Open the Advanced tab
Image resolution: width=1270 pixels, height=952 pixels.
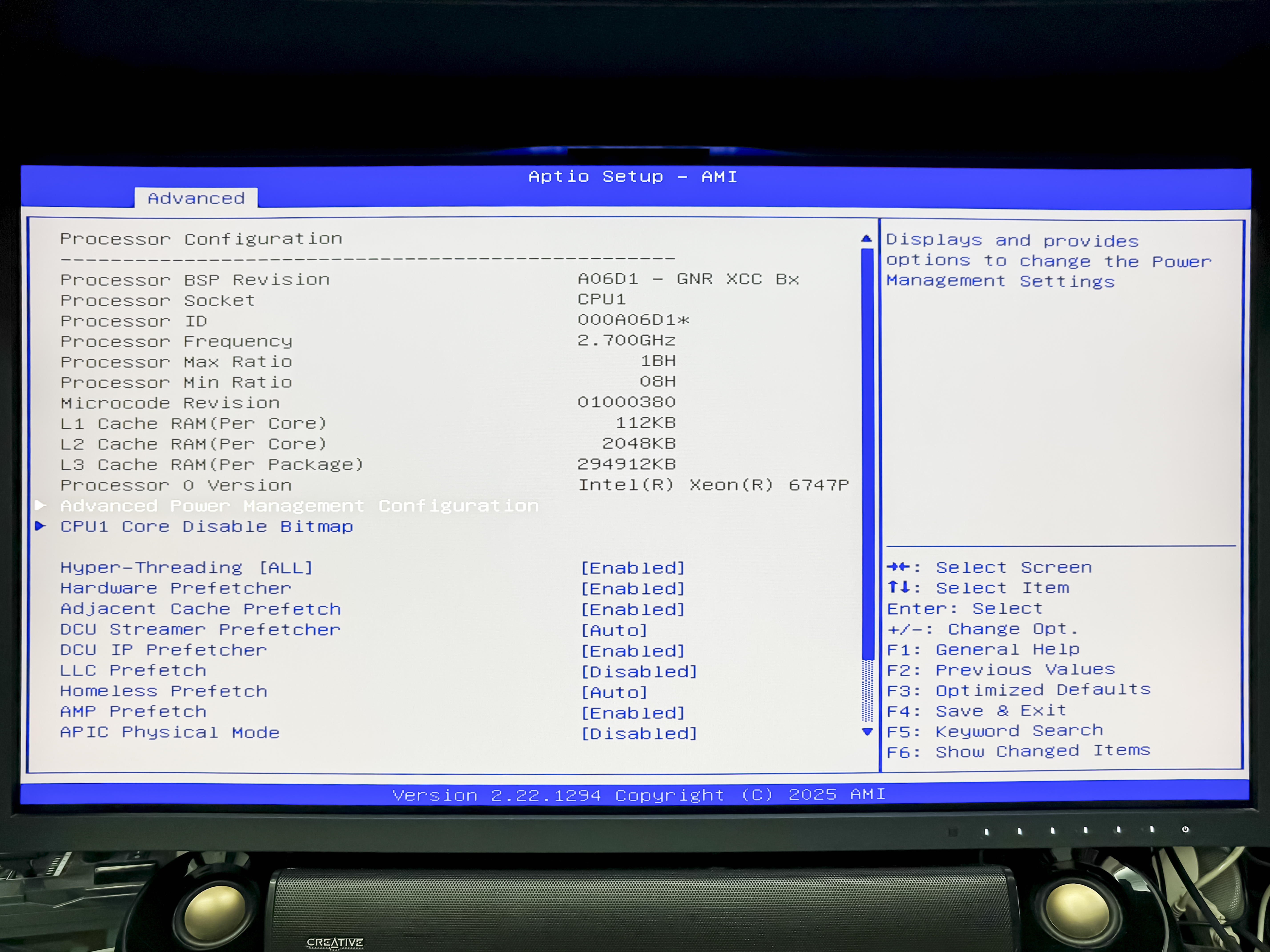pos(196,198)
